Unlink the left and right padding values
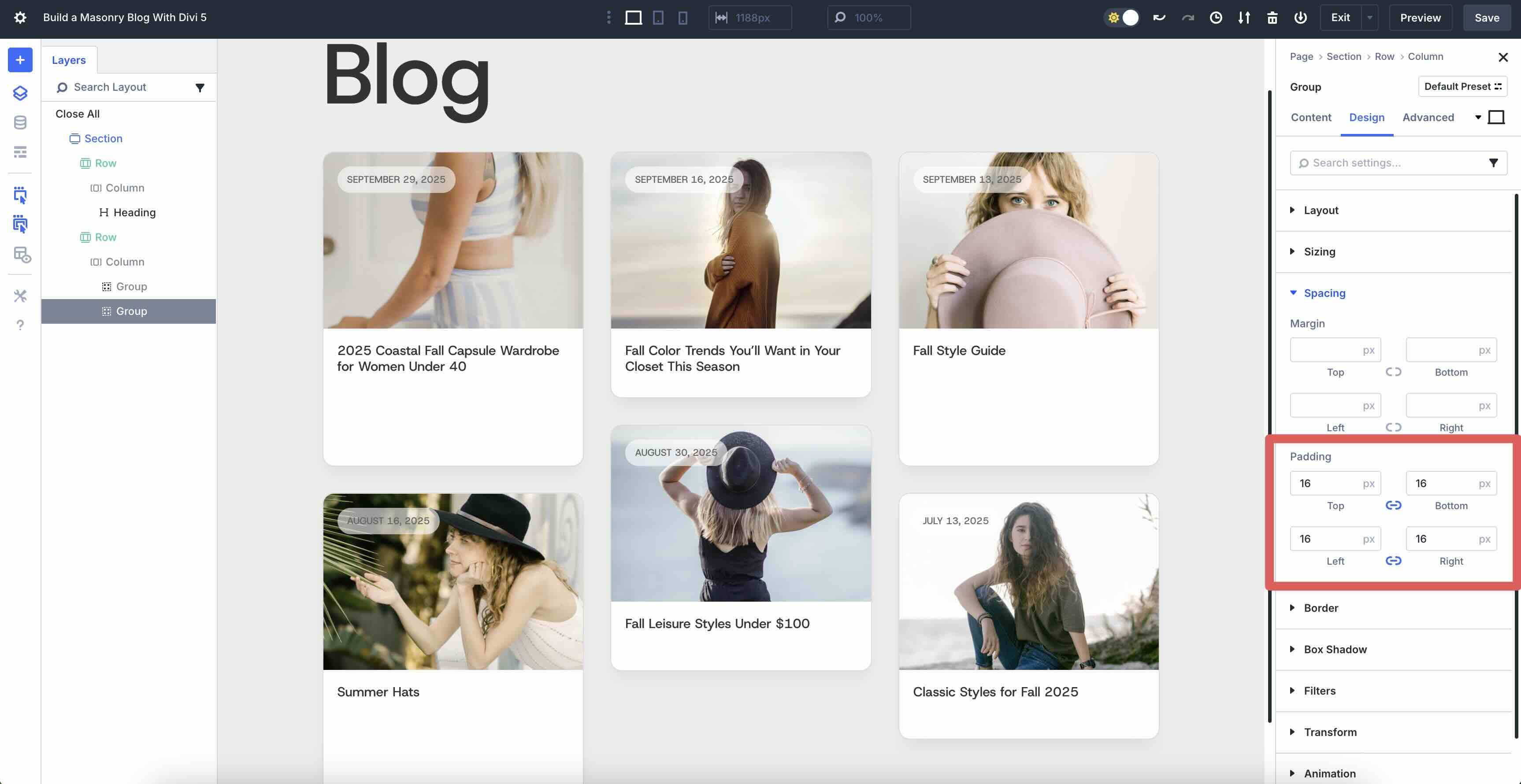Screen dimensions: 1521x784 point(1394,561)
